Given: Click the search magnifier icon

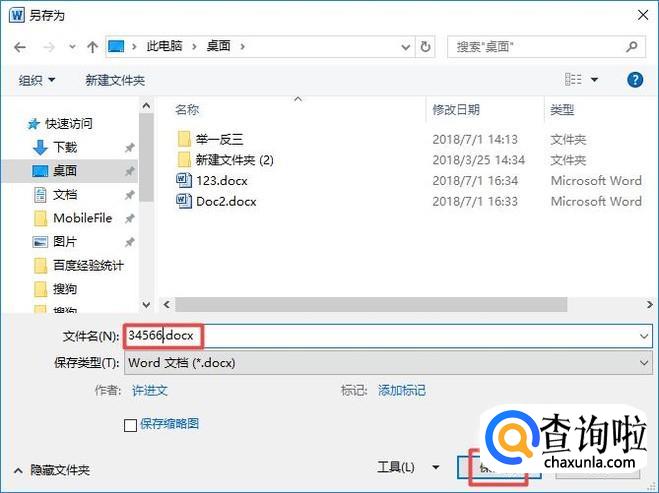Looking at the screenshot, I should point(631,47).
